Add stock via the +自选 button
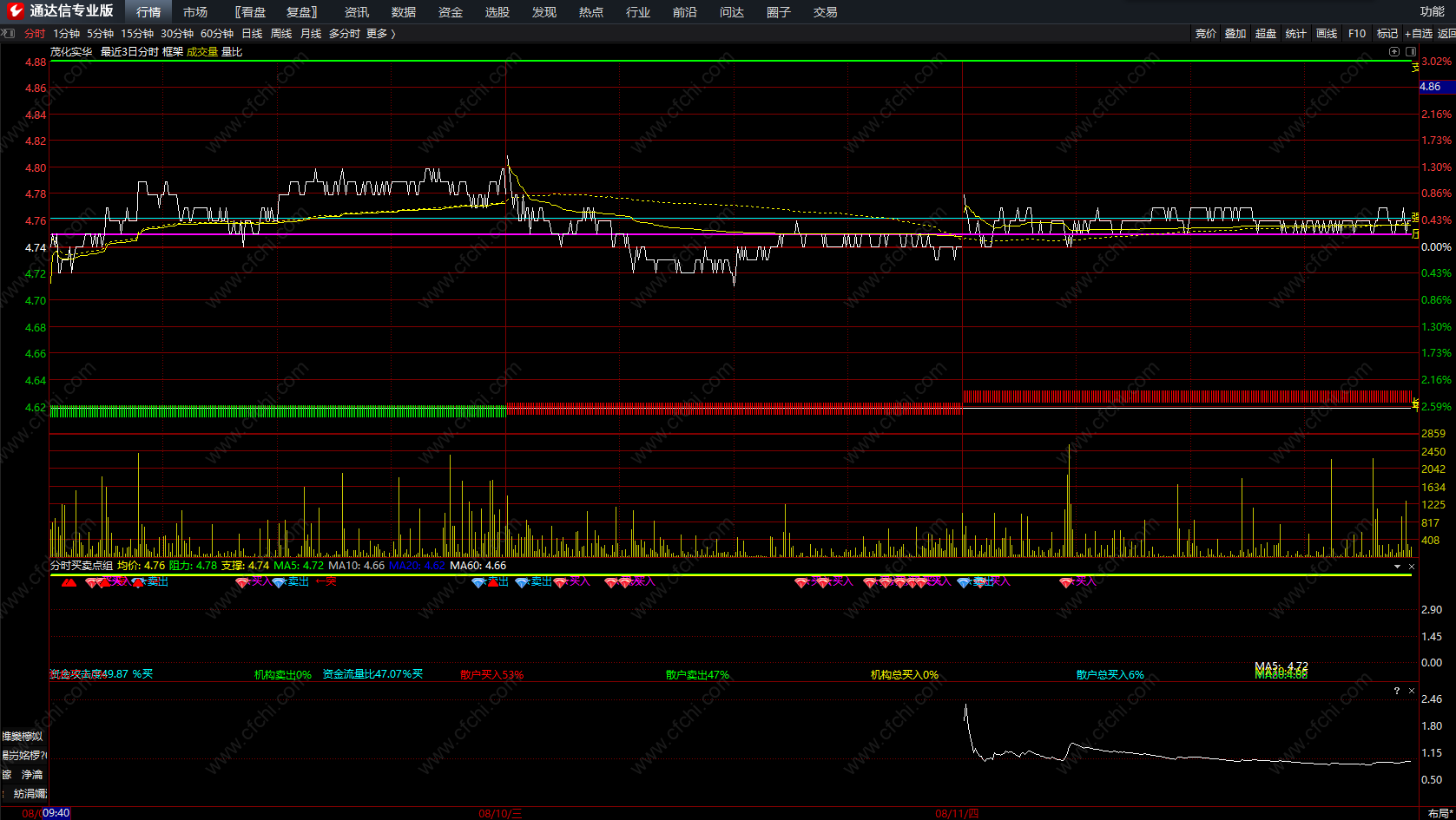 1419,34
